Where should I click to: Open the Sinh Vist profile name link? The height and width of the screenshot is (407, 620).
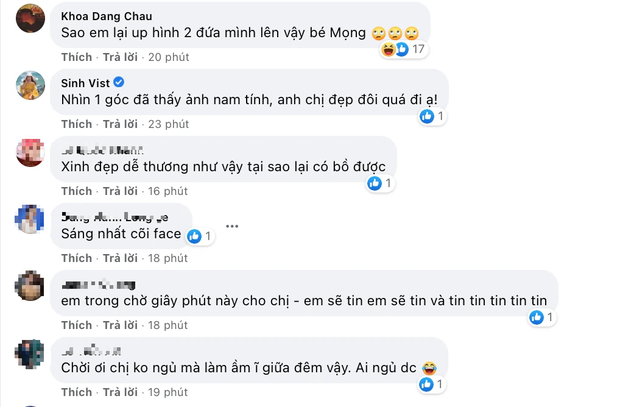pos(84,82)
